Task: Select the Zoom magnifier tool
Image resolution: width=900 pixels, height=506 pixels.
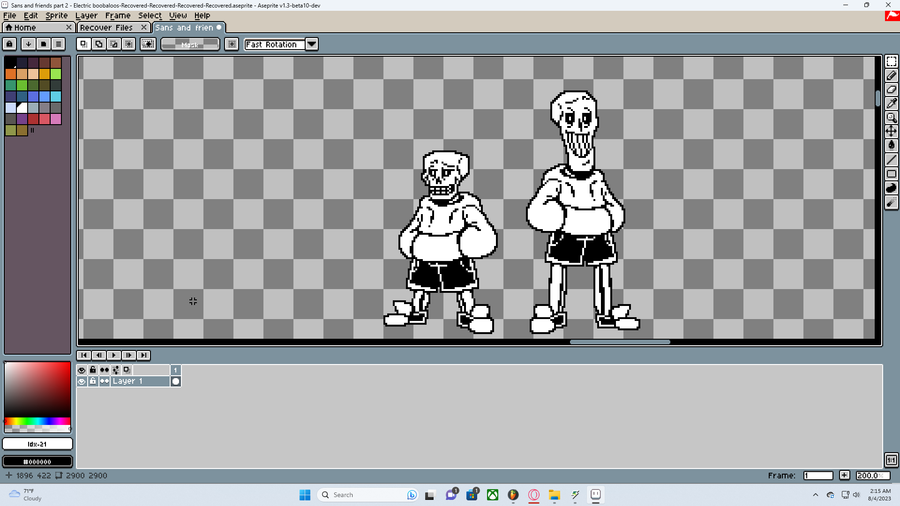Action: 891,118
